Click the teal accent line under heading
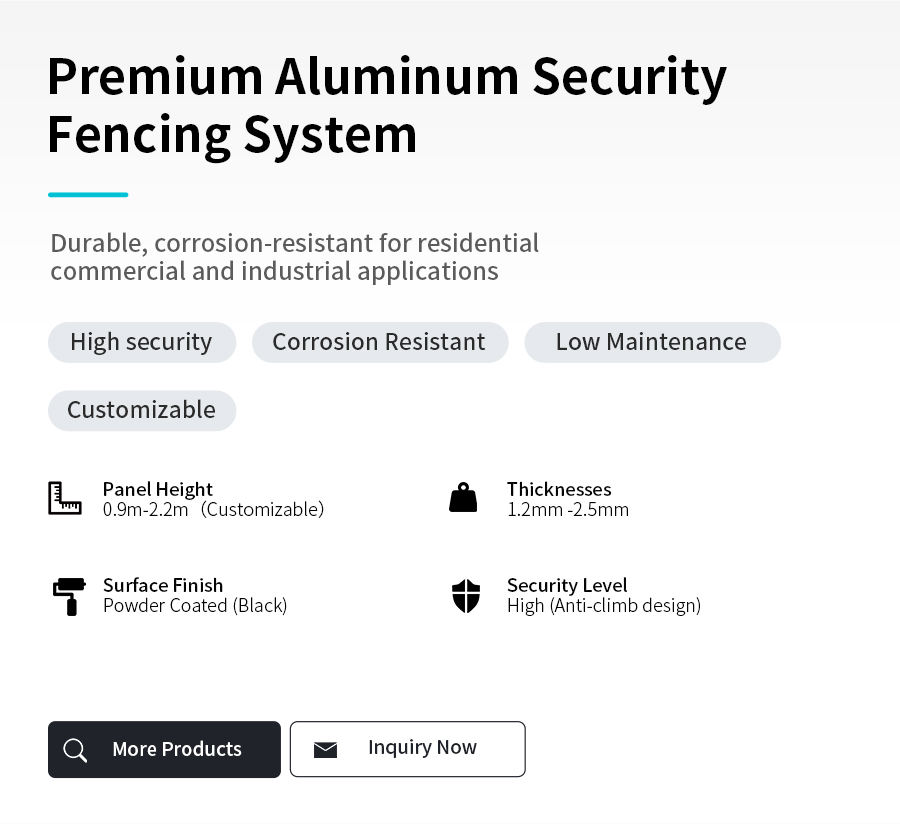Screen dimensions: 900x824 click(88, 195)
